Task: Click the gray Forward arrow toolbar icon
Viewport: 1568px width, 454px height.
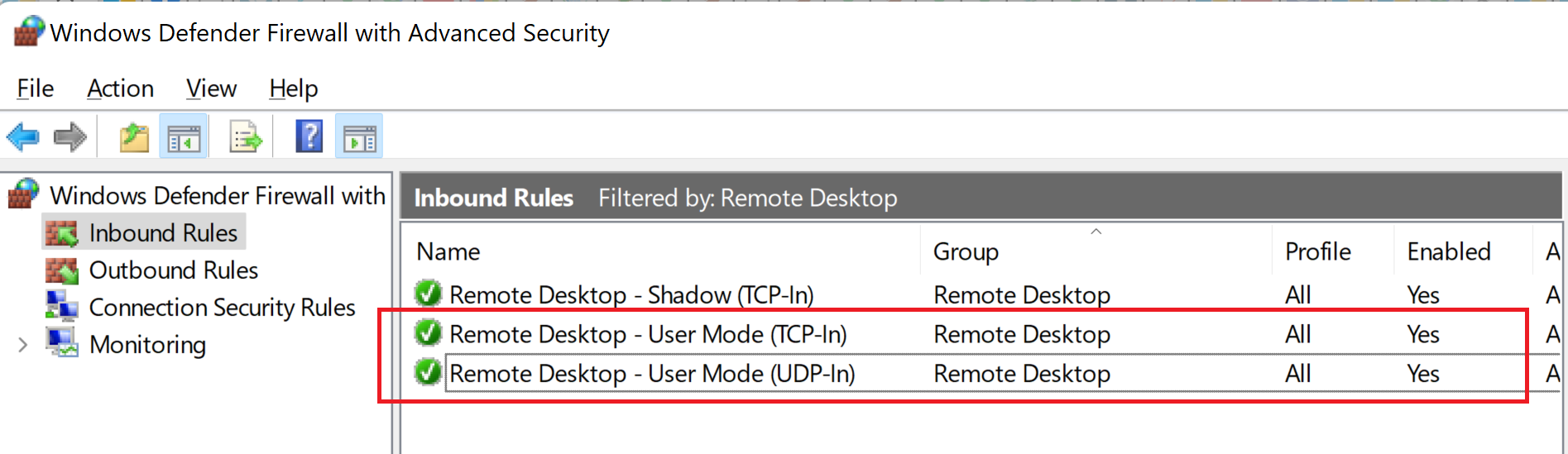Action: (x=70, y=136)
